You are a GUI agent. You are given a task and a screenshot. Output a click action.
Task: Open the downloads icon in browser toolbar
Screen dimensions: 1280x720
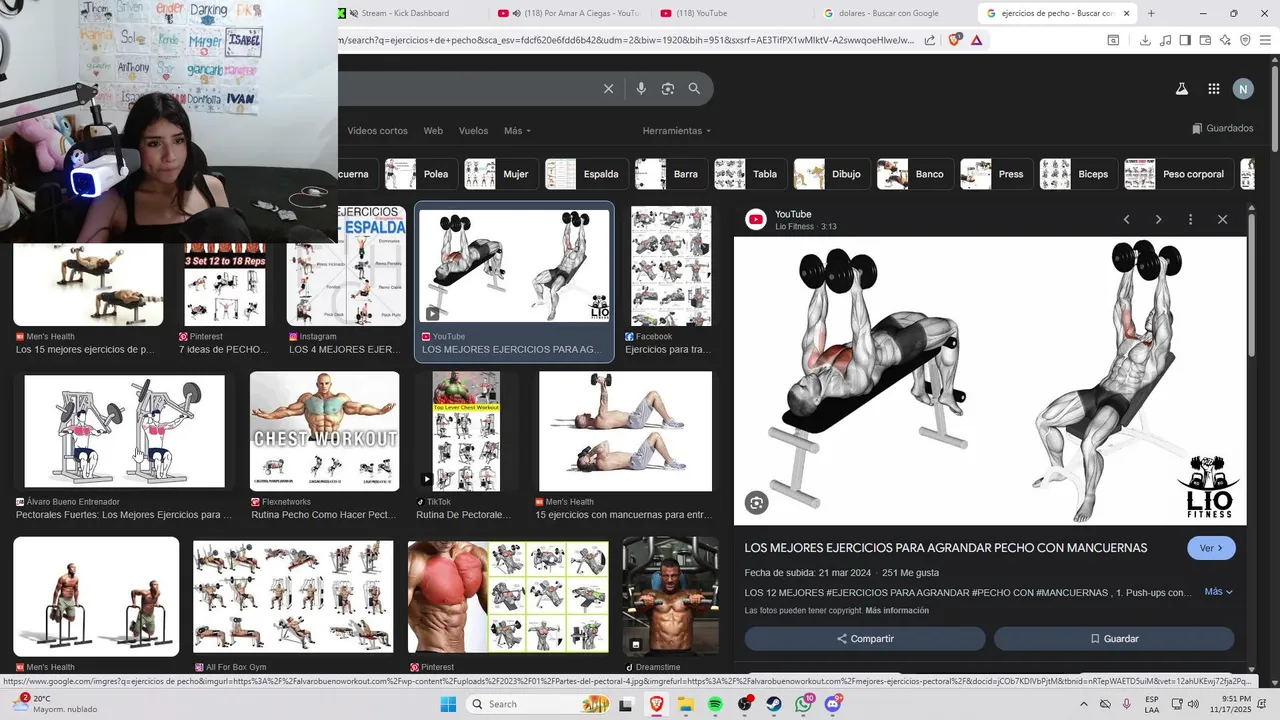pyautogui.click(x=1145, y=40)
